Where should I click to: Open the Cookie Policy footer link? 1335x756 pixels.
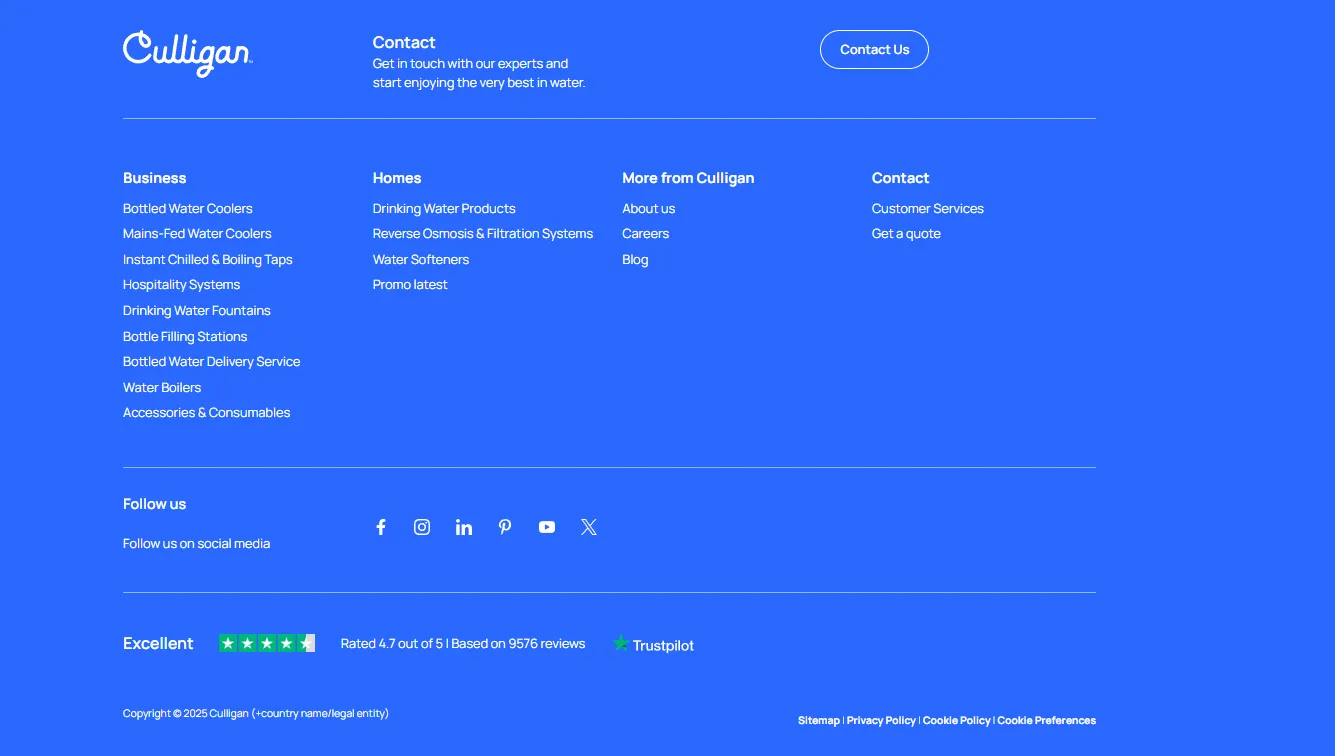(x=956, y=721)
